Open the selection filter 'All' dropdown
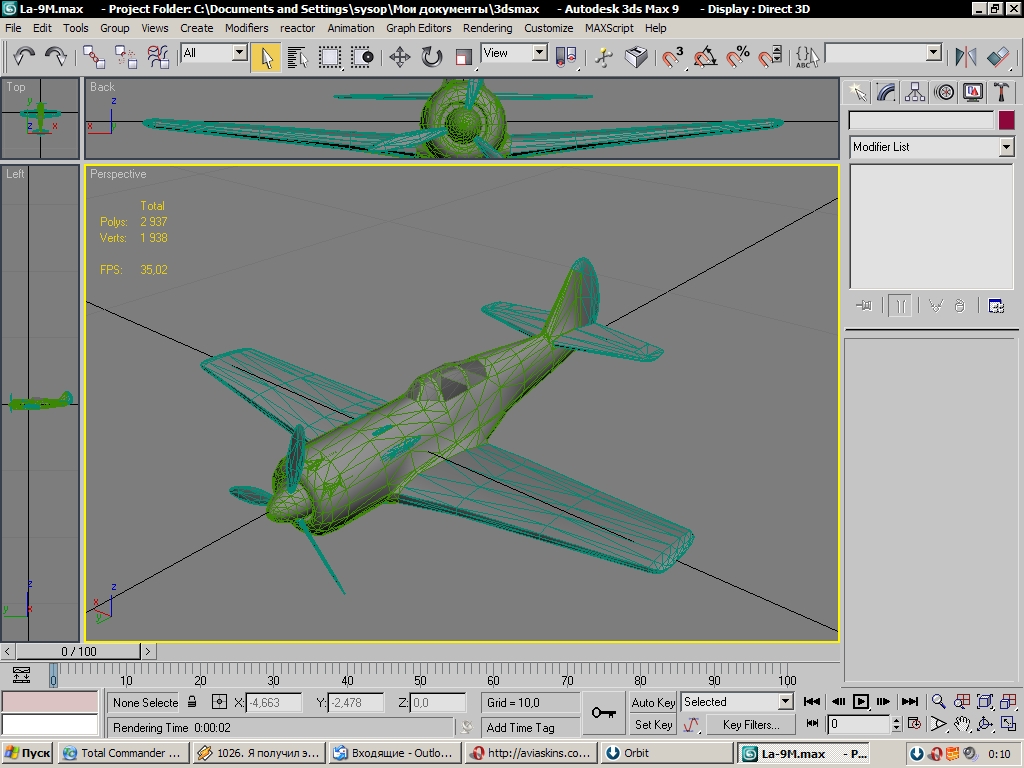Screen dimensions: 1024x768 [239, 53]
